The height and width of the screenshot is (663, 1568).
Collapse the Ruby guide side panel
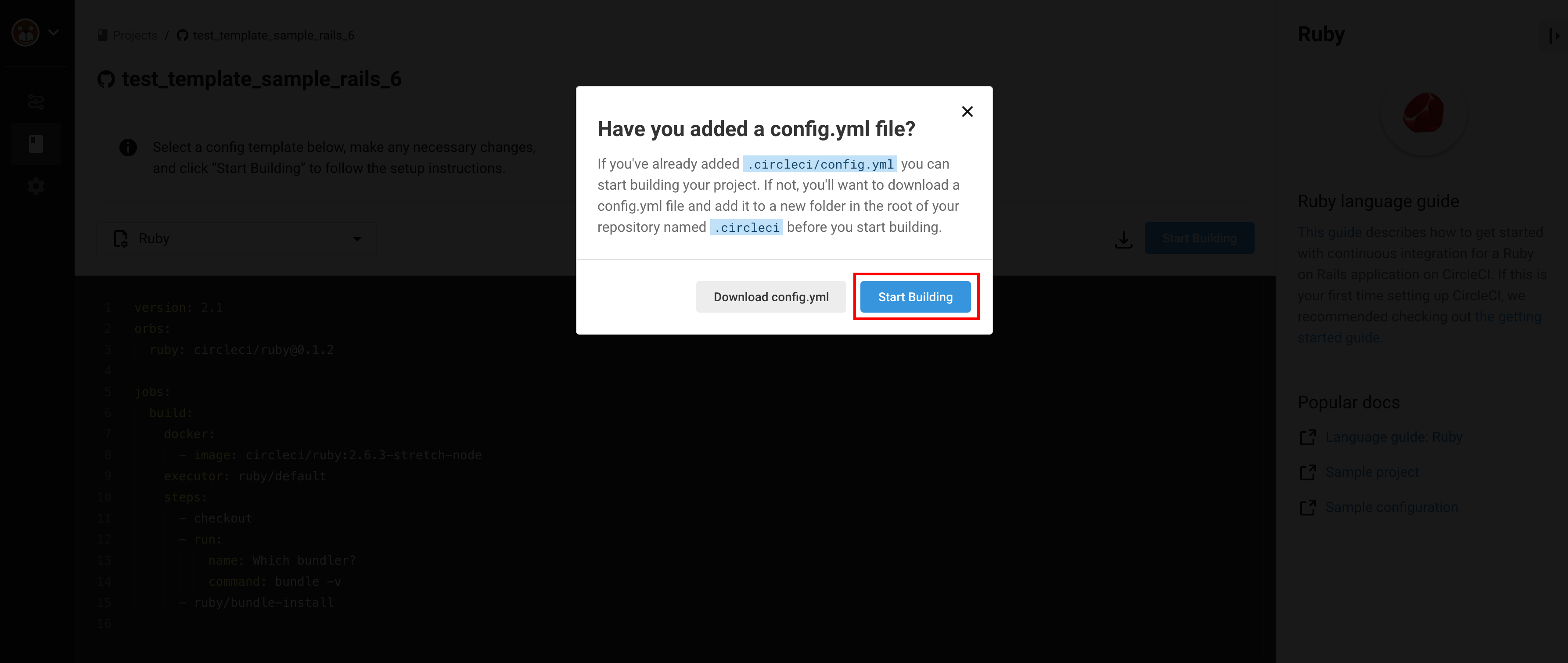(1554, 35)
